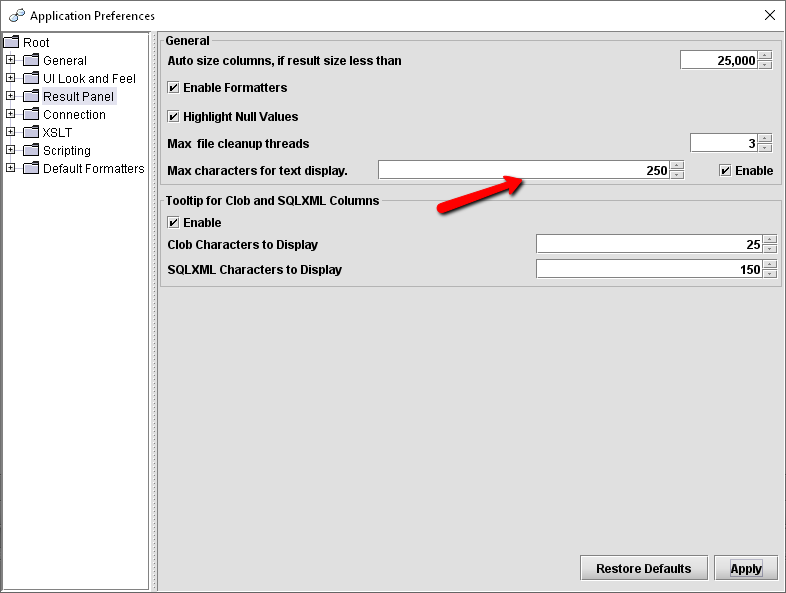Increase the auto size columns value

[765, 56]
